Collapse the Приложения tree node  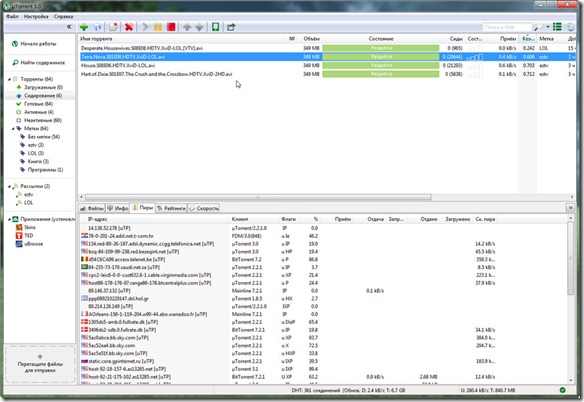(9, 219)
